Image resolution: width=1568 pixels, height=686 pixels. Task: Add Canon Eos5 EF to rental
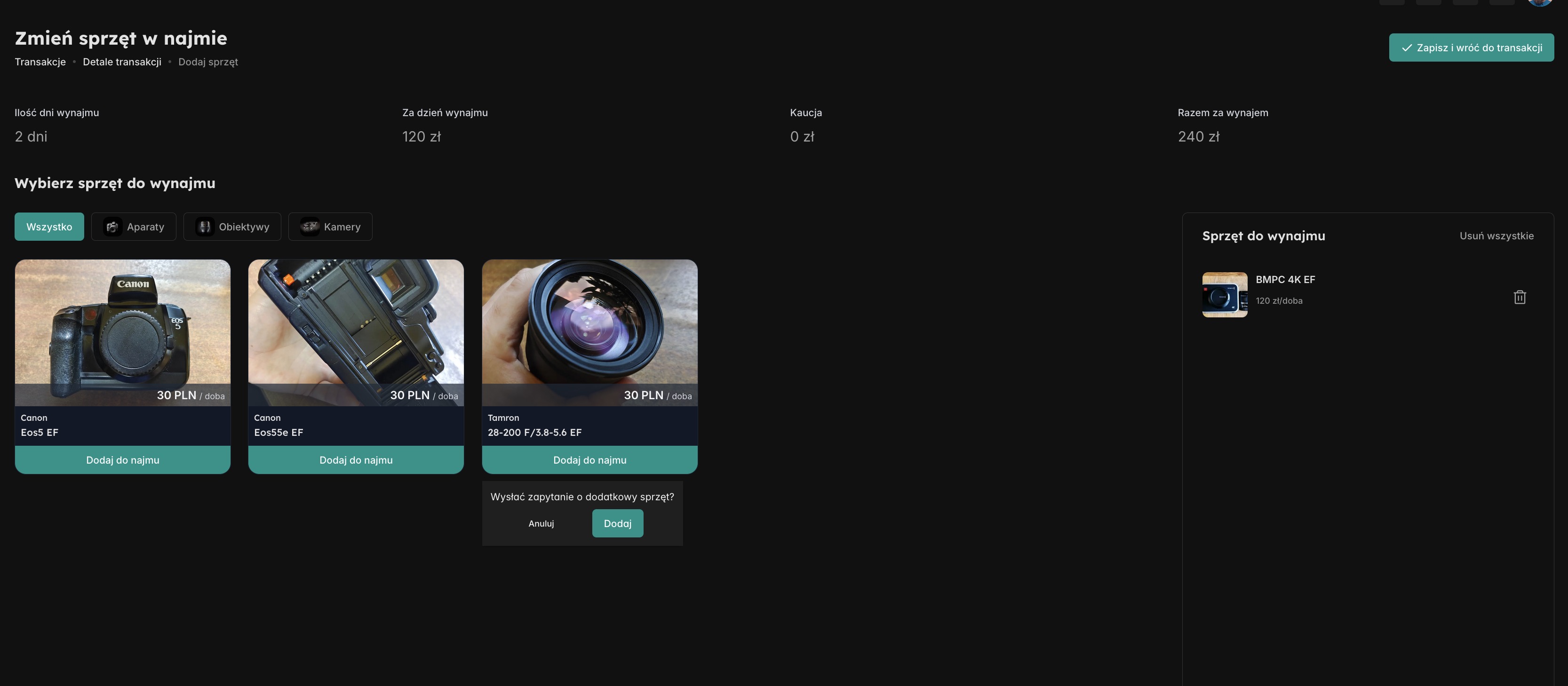tap(122, 460)
